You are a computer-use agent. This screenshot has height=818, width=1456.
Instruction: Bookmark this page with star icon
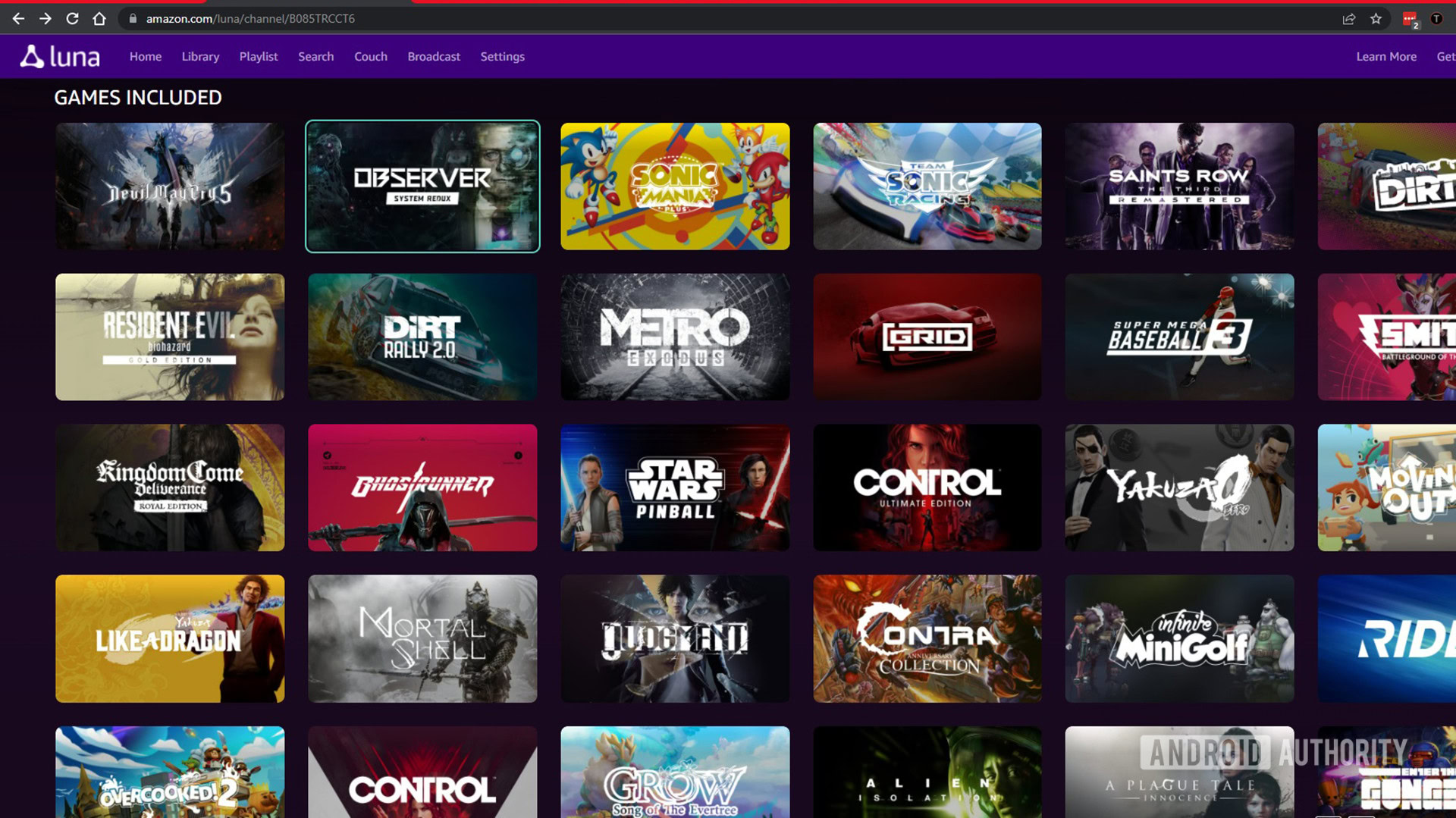click(1376, 19)
